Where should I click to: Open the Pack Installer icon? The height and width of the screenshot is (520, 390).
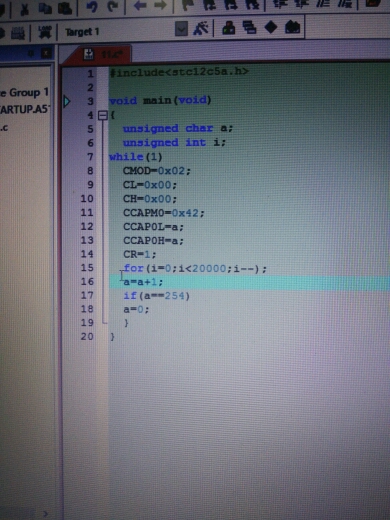coord(292,27)
